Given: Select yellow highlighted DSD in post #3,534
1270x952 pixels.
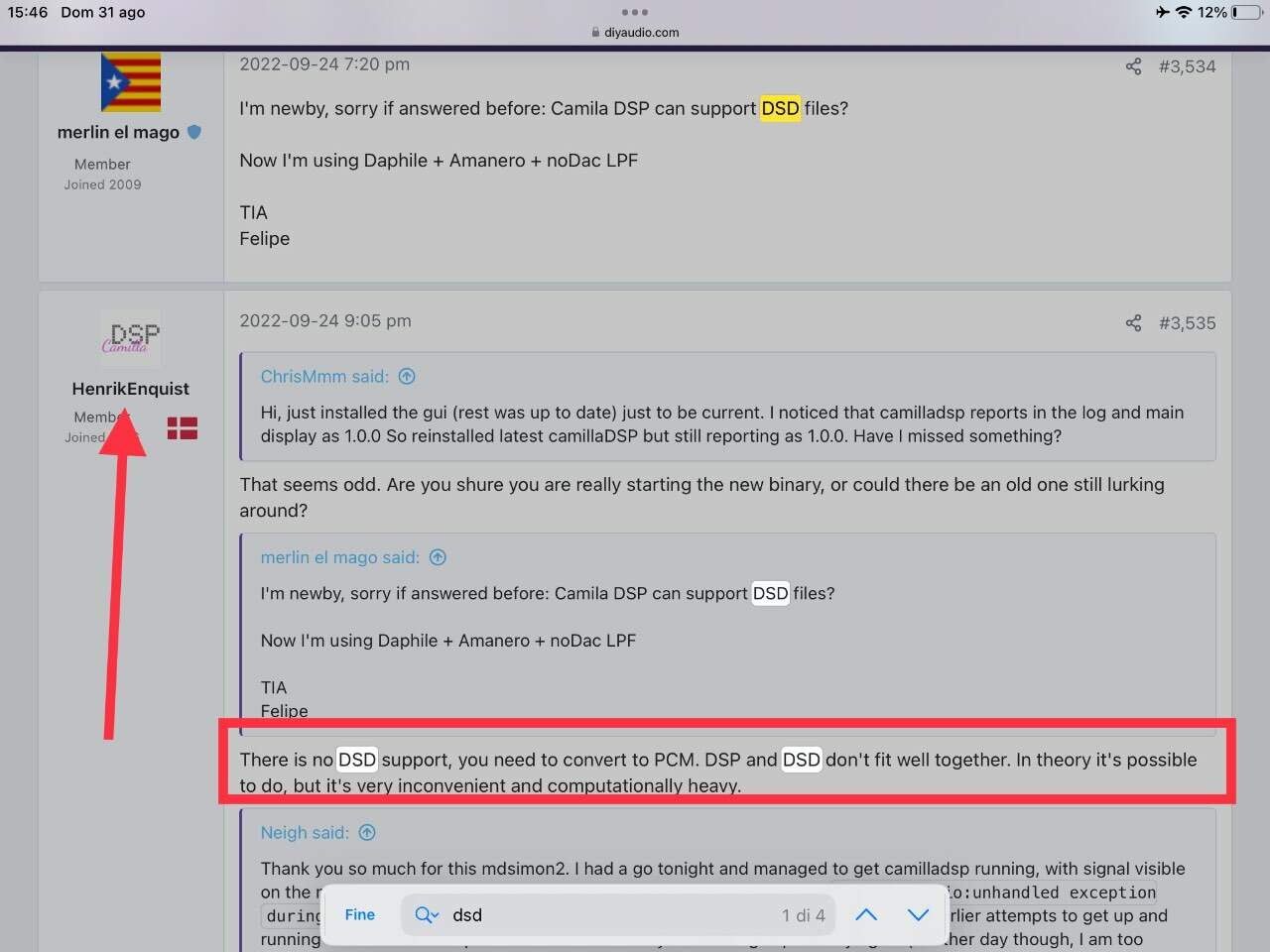Looking at the screenshot, I should (780, 108).
